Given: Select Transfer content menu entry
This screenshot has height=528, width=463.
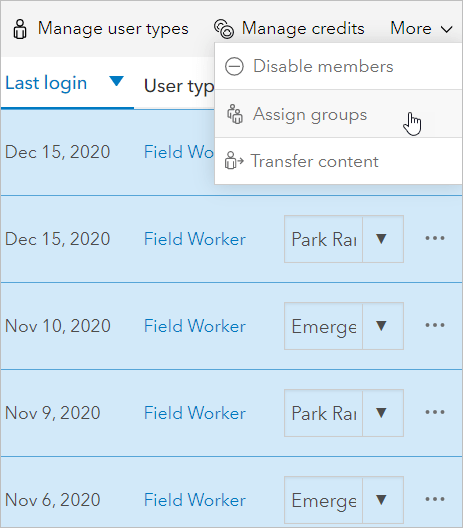Looking at the screenshot, I should point(338,161).
